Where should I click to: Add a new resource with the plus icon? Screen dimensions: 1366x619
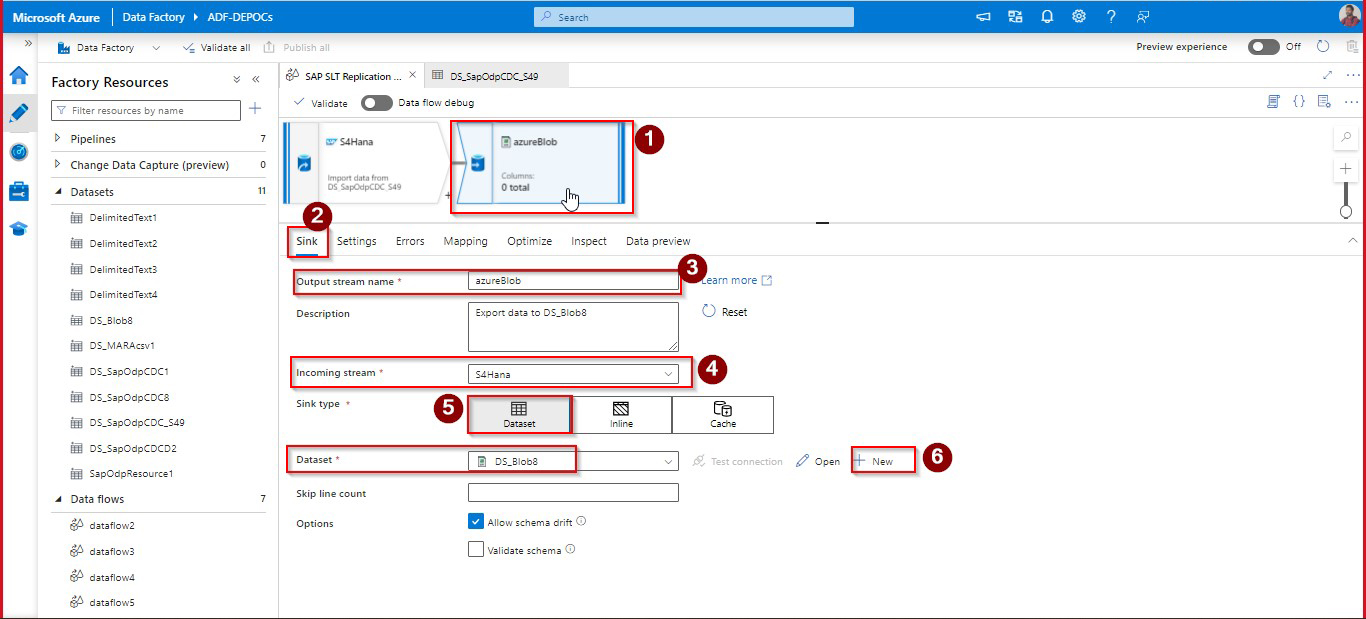pyautogui.click(x=255, y=109)
